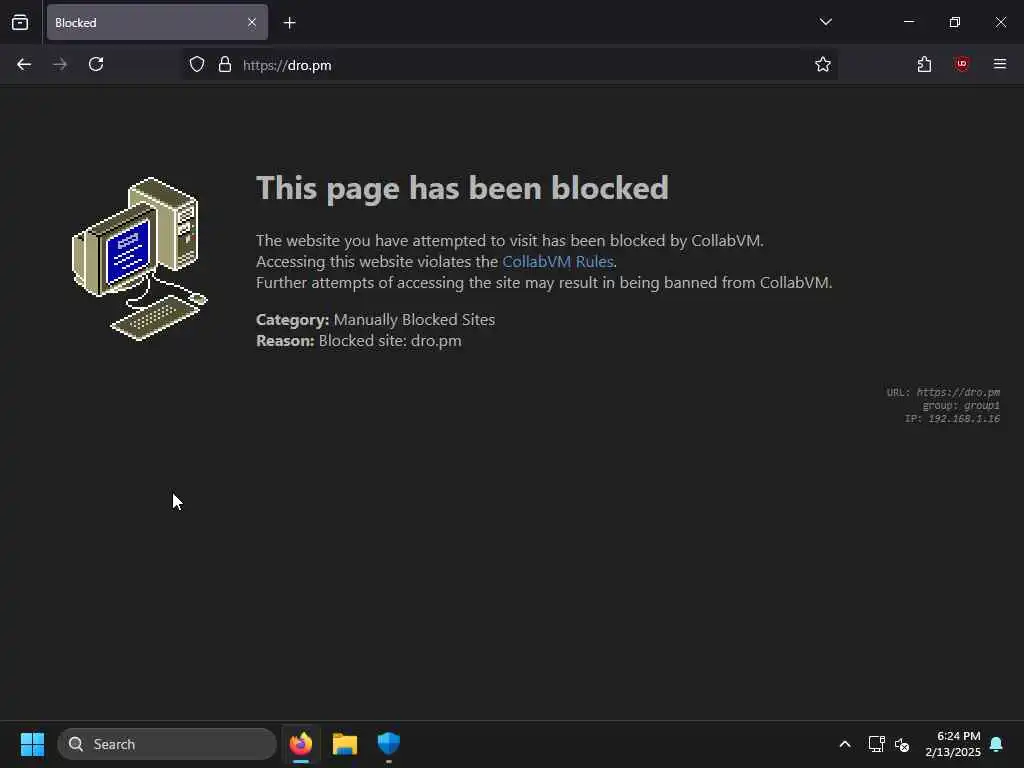Click the Reason: Blocked site dro.pm text
This screenshot has height=768, width=1024.
359,341
